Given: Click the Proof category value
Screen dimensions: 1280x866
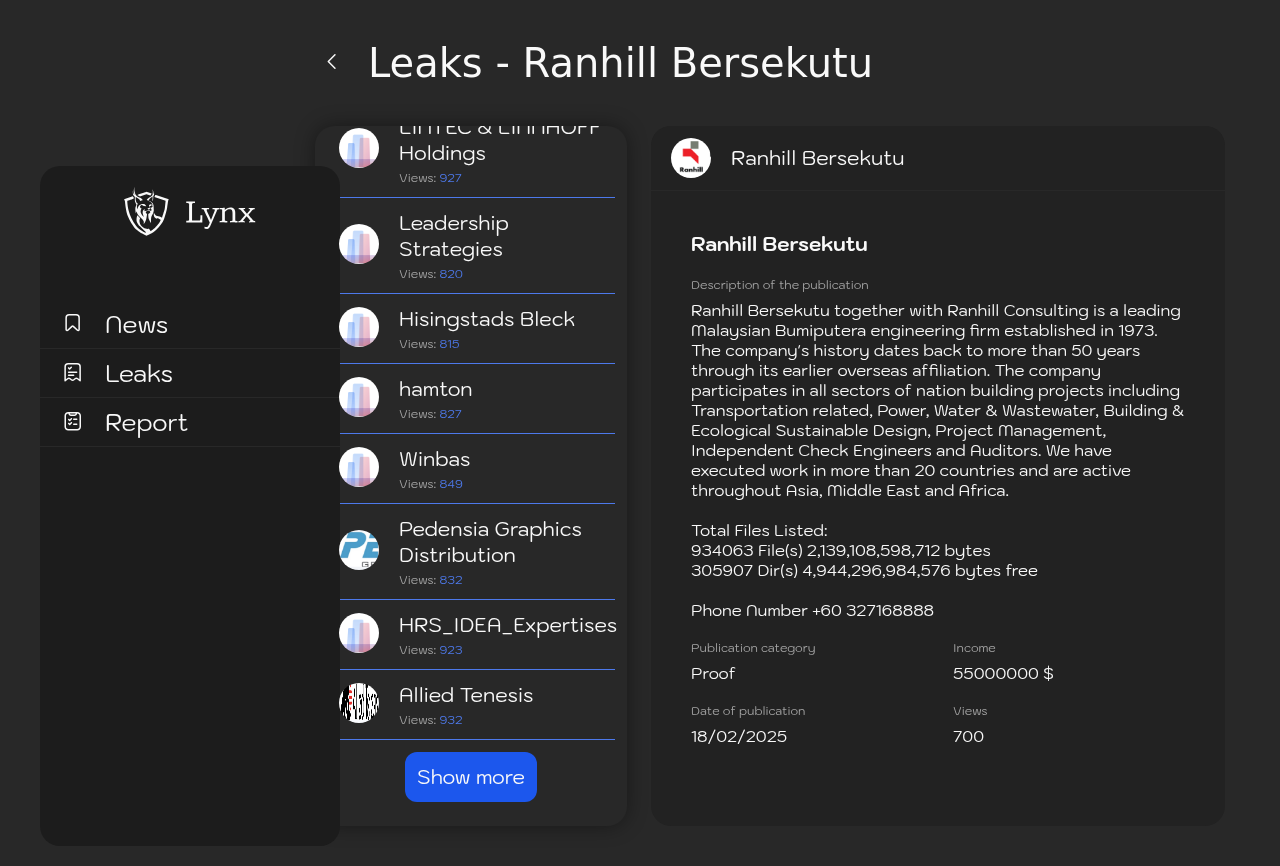Looking at the screenshot, I should tap(713, 674).
